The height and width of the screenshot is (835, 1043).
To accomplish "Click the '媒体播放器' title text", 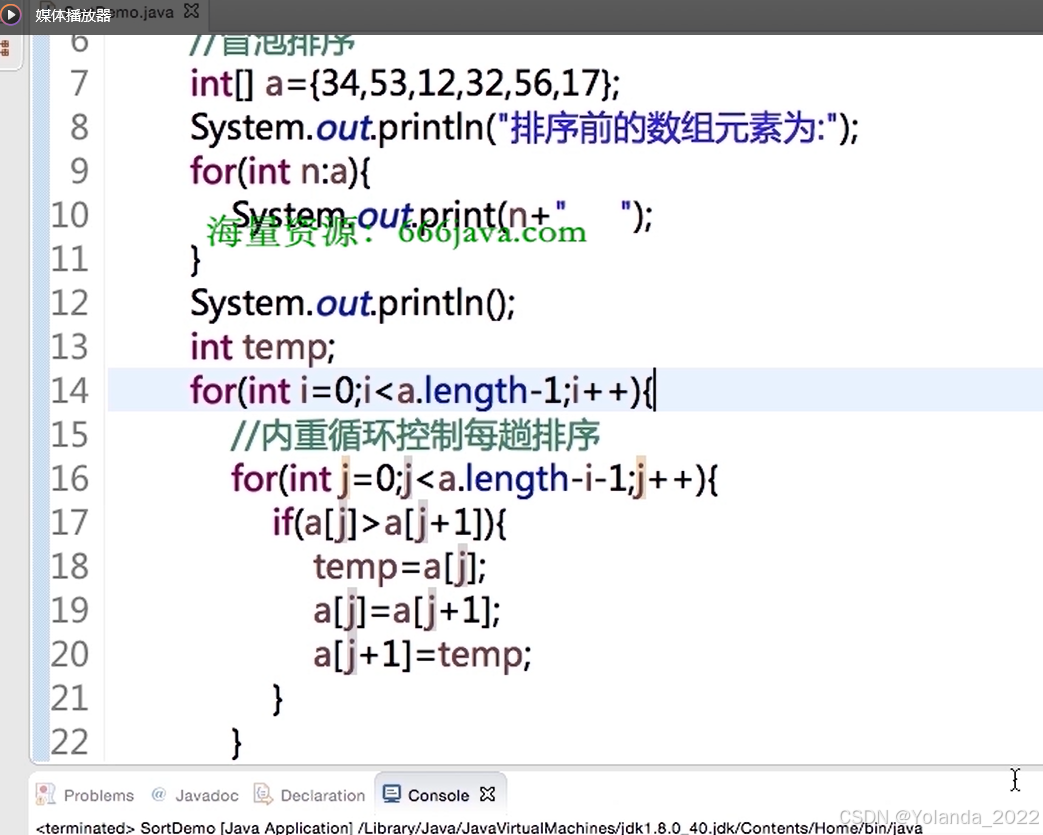I will 73,15.
